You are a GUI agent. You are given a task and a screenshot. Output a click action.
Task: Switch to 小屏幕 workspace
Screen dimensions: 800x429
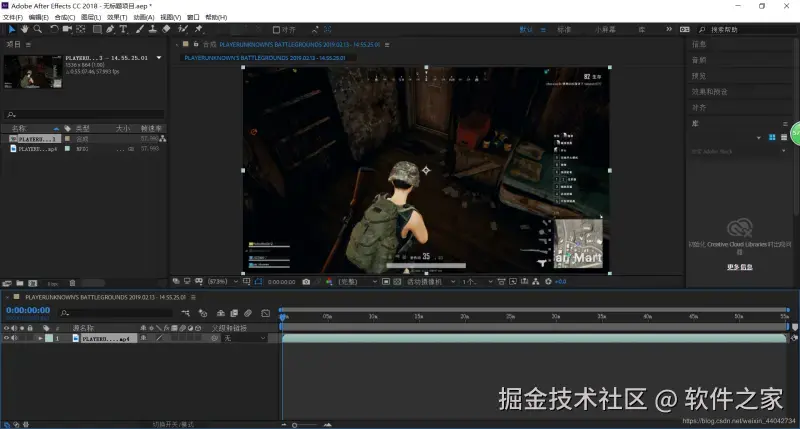[605, 30]
